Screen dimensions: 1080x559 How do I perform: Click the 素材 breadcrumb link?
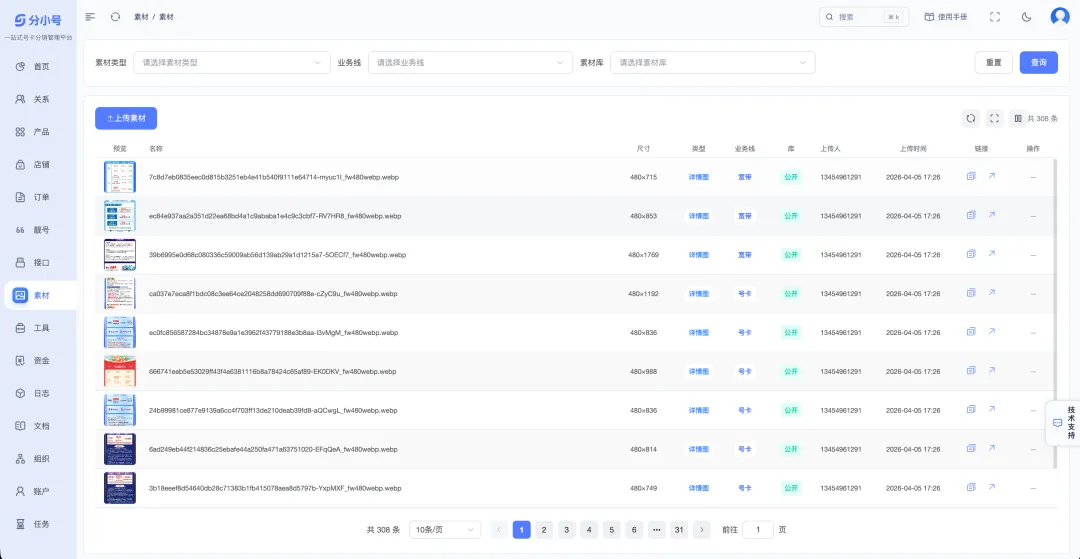coord(141,17)
